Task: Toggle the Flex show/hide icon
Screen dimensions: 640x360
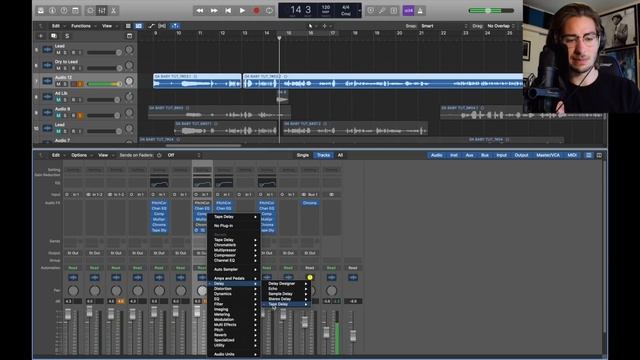Action: (x=162, y=26)
